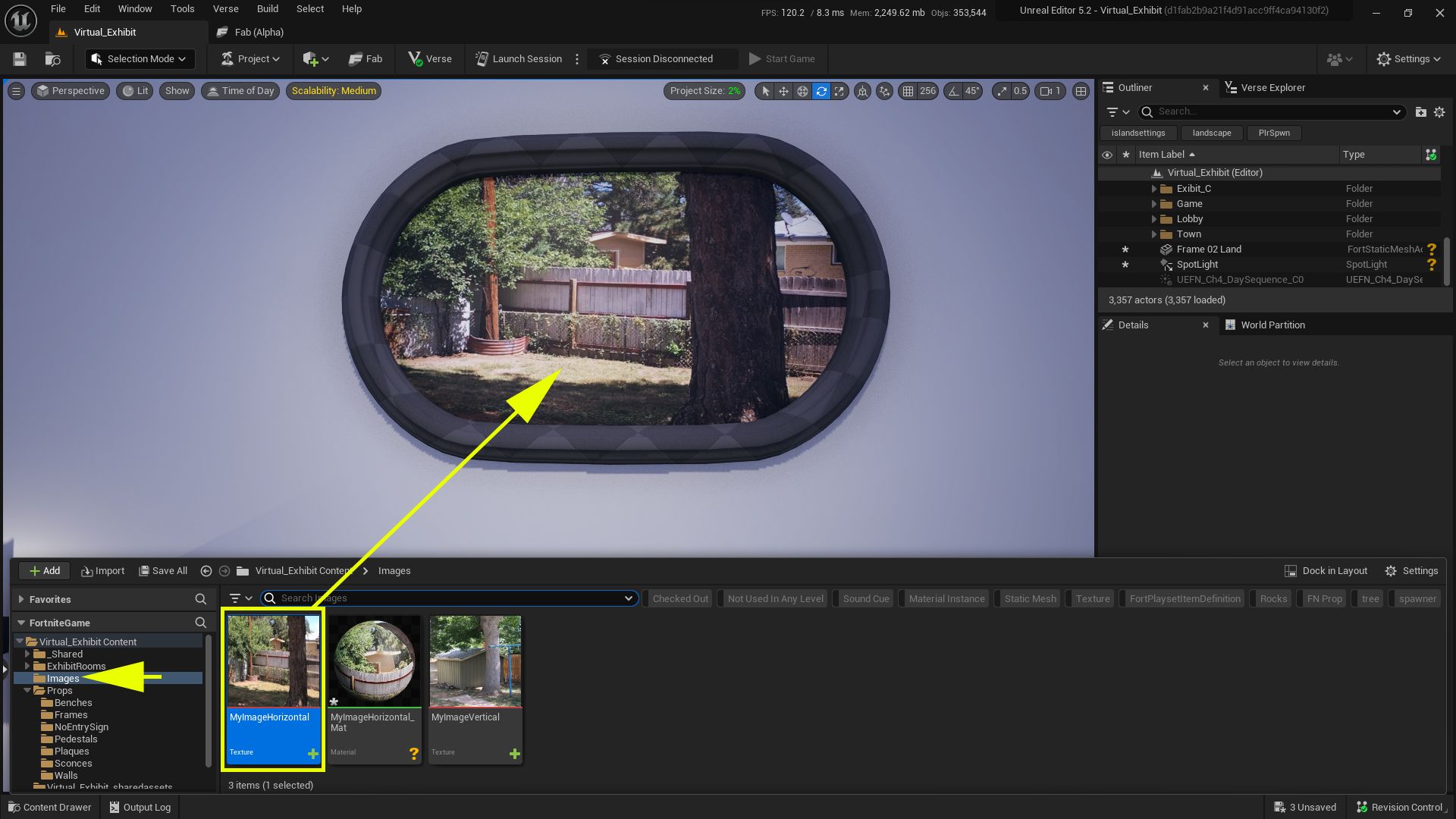Screen dimensions: 1456x819
Task: Click the Outliner search field
Action: (x=1271, y=112)
